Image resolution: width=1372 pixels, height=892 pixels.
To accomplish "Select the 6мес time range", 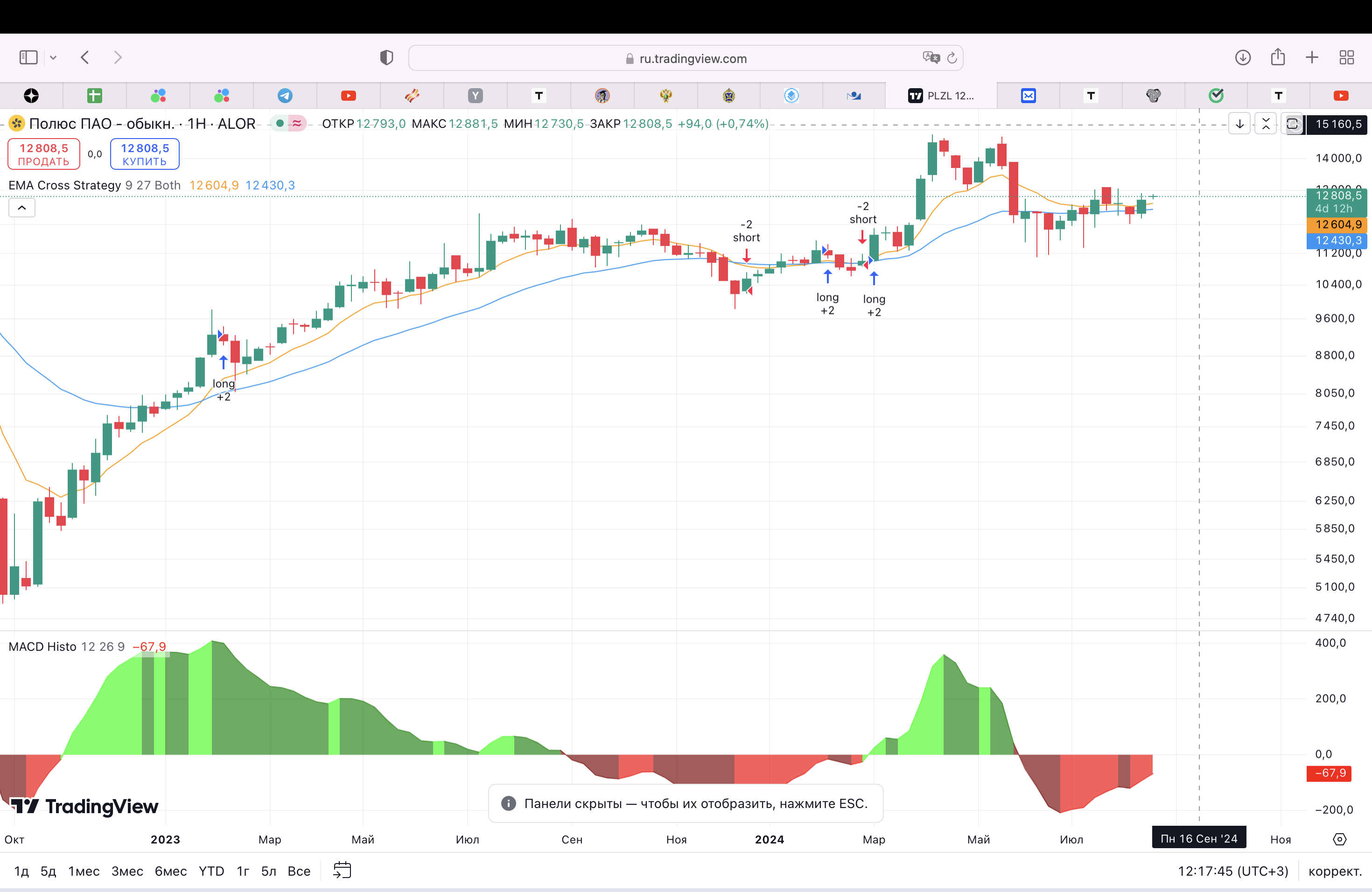I will pos(171,871).
